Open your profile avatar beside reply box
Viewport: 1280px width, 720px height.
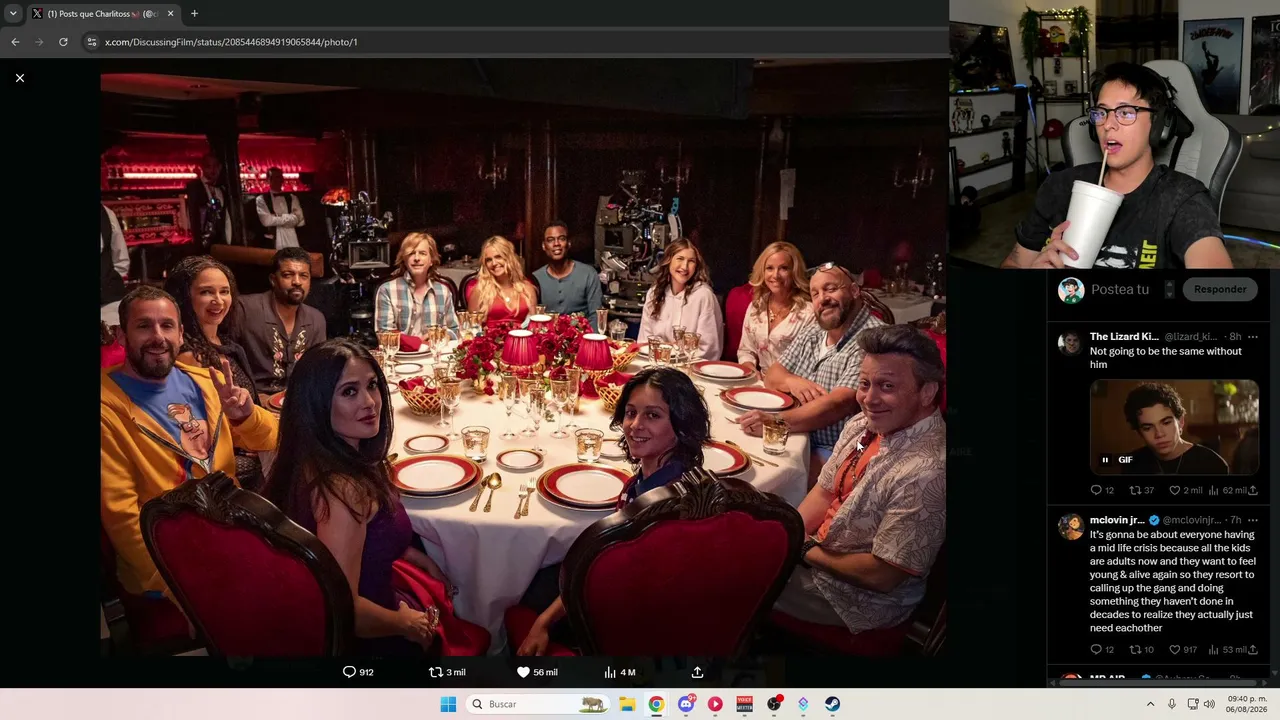(x=1071, y=290)
